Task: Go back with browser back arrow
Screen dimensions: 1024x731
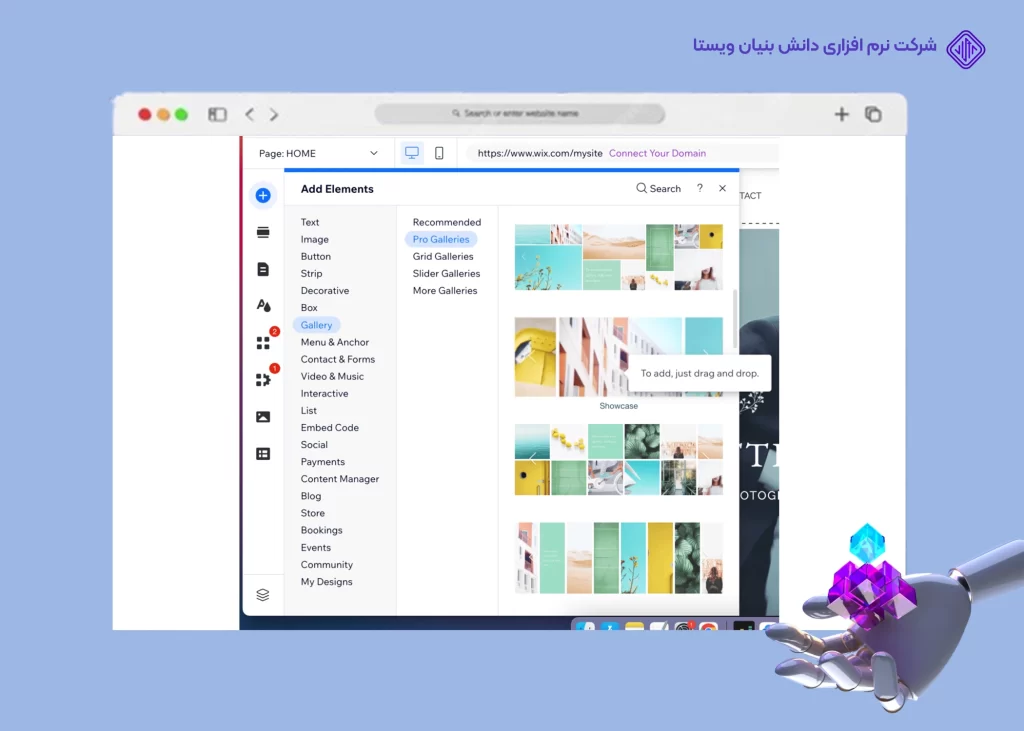Action: (249, 114)
